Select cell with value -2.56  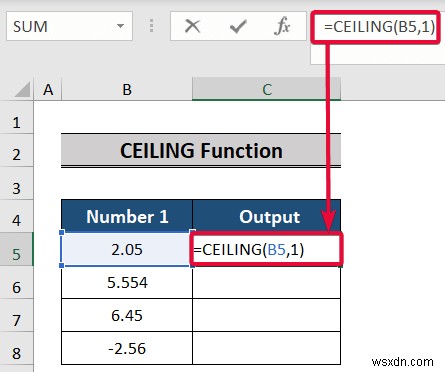pos(127,348)
